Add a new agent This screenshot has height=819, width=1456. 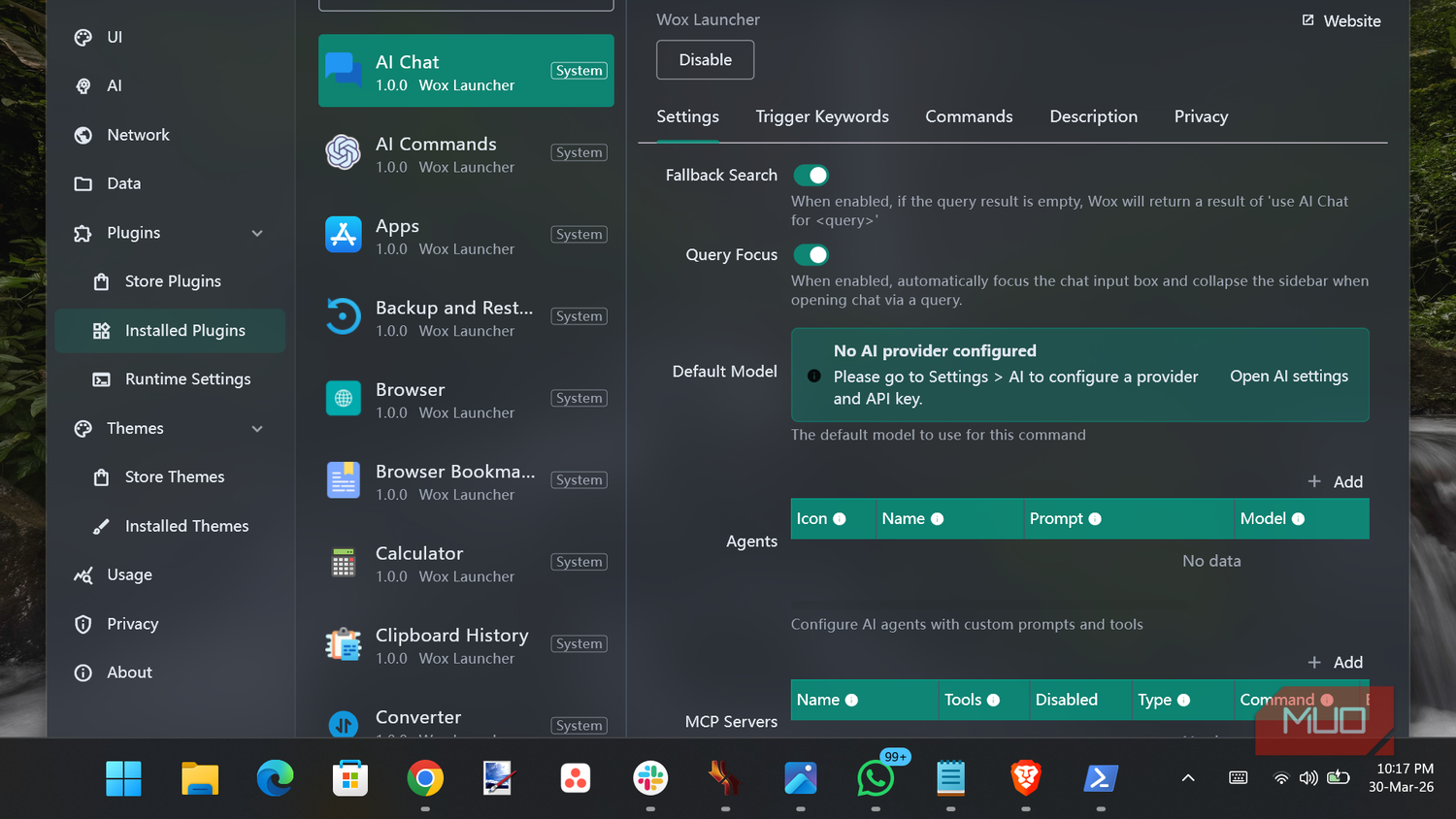point(1336,481)
